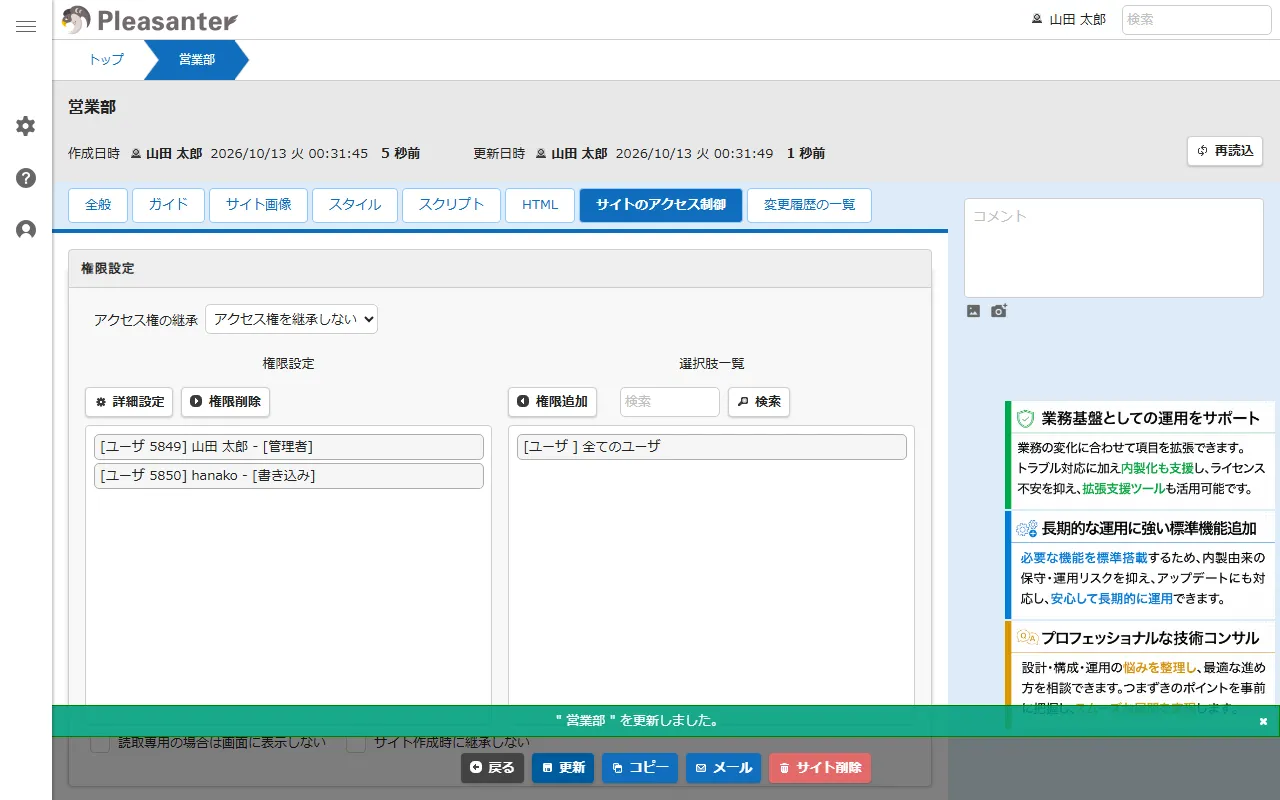Click the 権限追加 button
The height and width of the screenshot is (800, 1280).
(552, 402)
